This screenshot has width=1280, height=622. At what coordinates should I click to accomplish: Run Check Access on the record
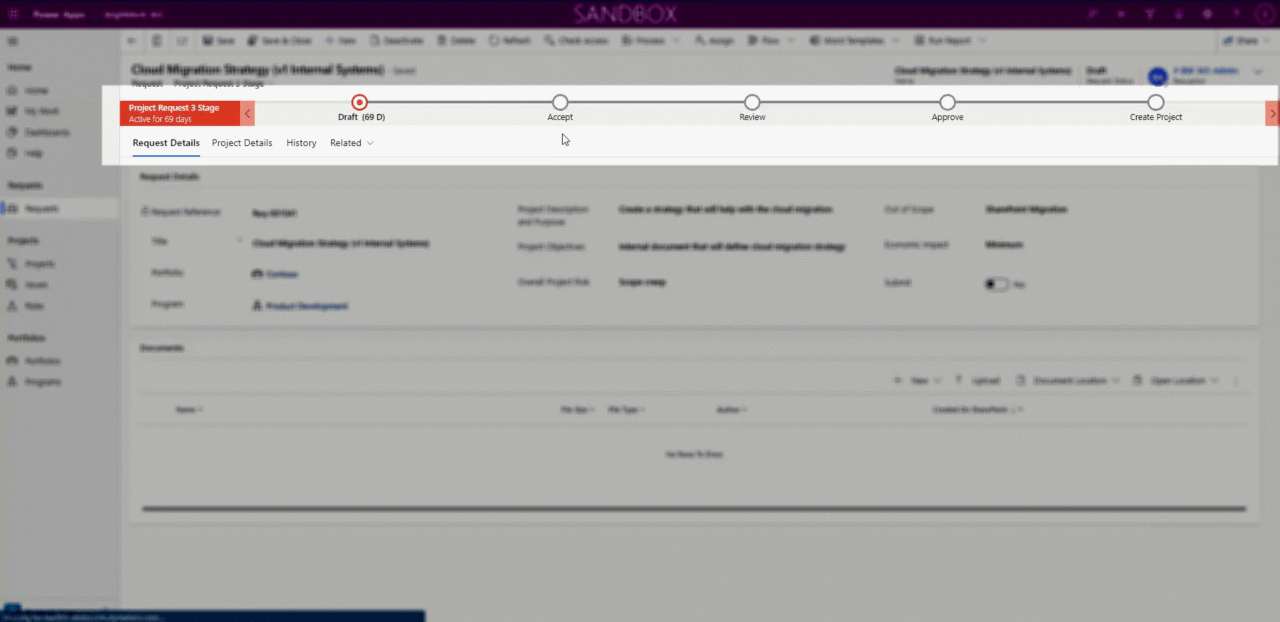576,40
